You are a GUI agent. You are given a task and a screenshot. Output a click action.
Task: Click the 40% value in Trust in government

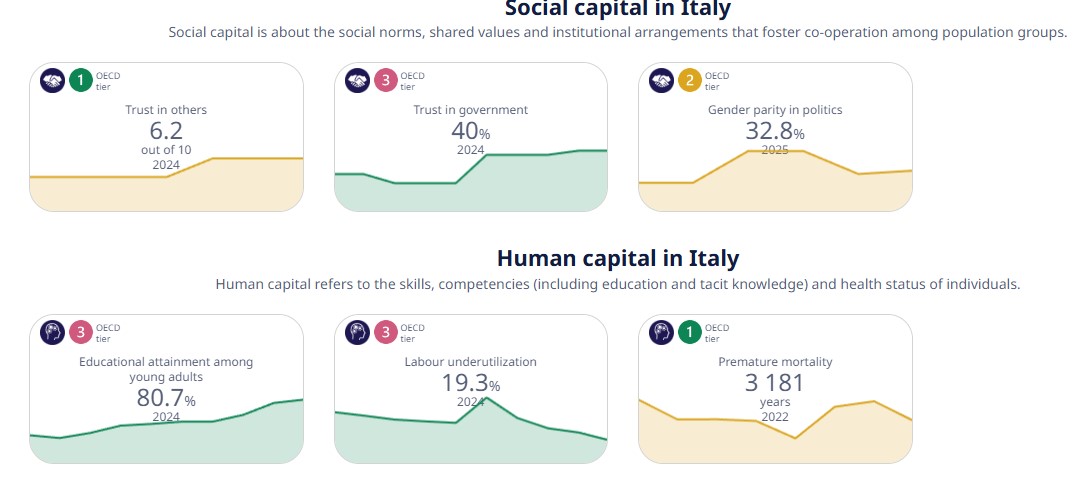[x=470, y=132]
